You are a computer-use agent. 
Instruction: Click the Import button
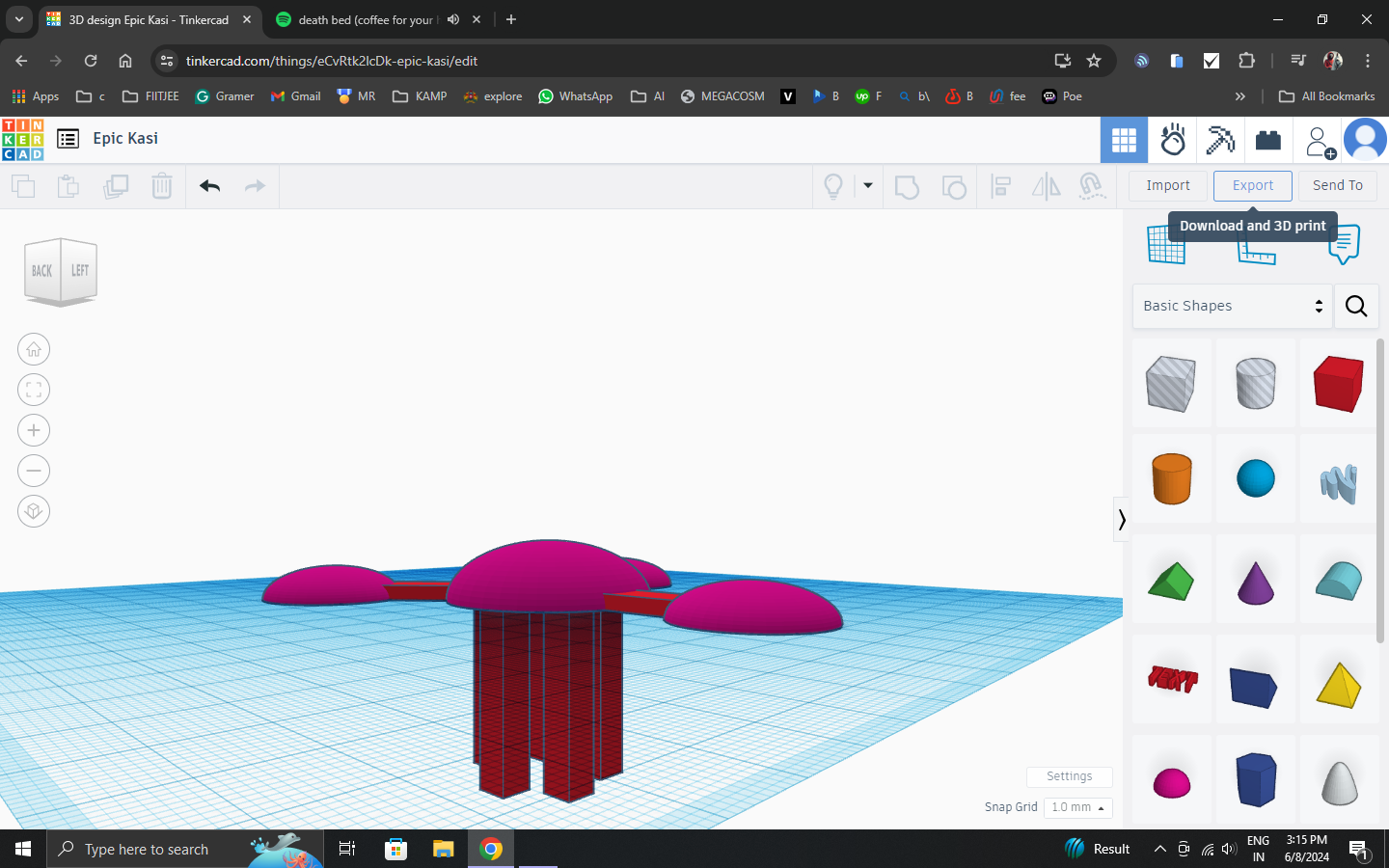[x=1168, y=185]
